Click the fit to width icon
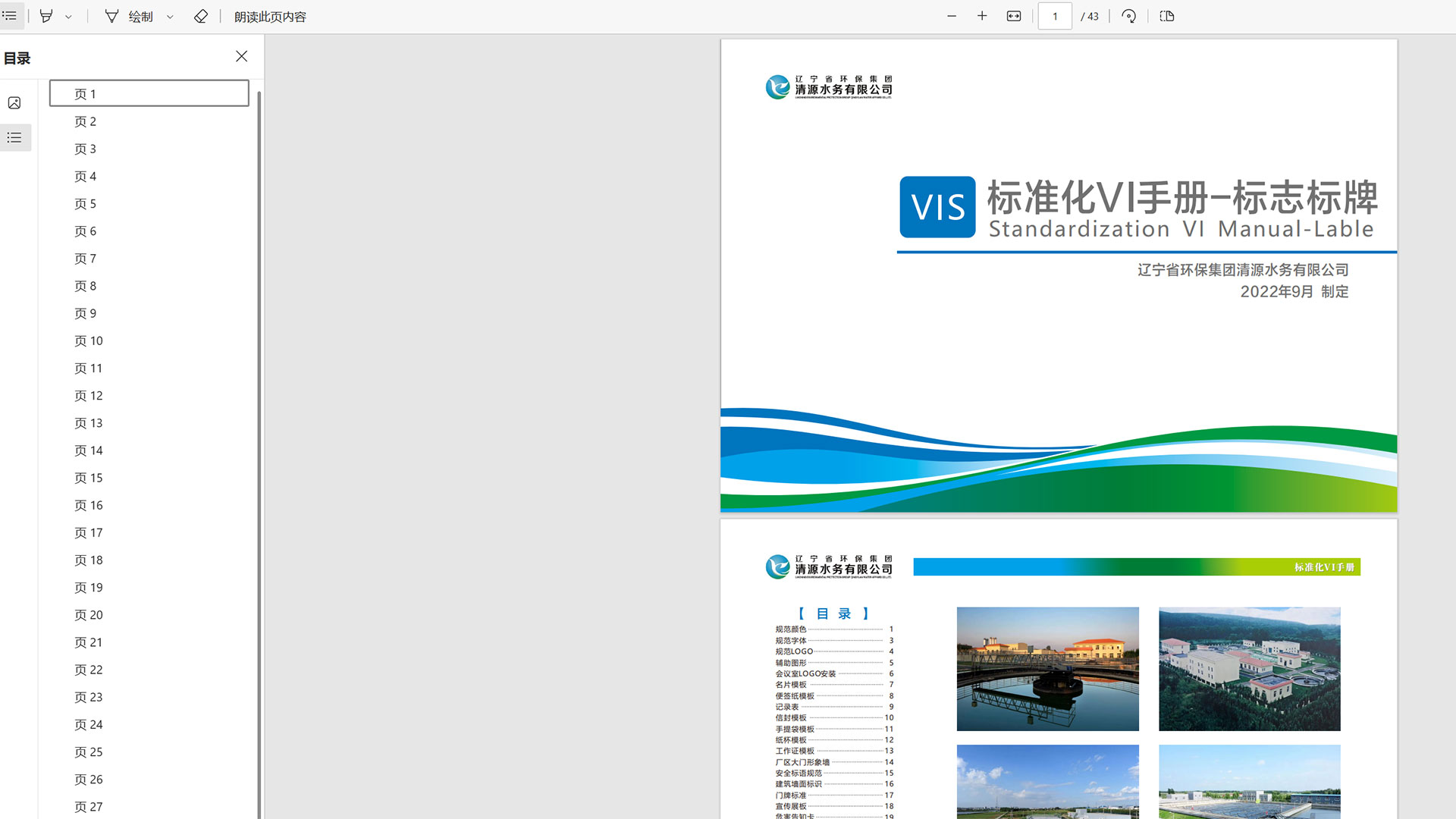1456x819 pixels. pyautogui.click(x=1014, y=16)
